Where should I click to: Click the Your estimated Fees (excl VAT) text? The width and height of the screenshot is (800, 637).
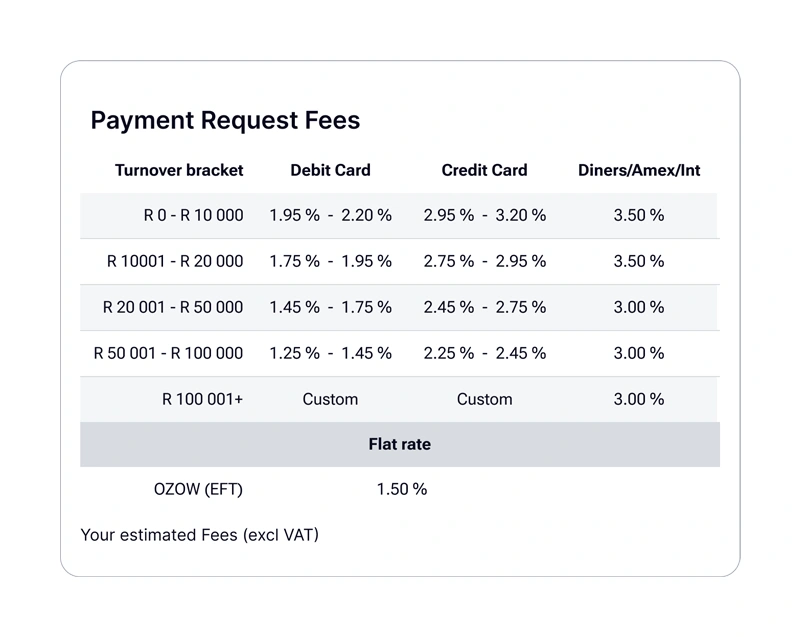(199, 535)
